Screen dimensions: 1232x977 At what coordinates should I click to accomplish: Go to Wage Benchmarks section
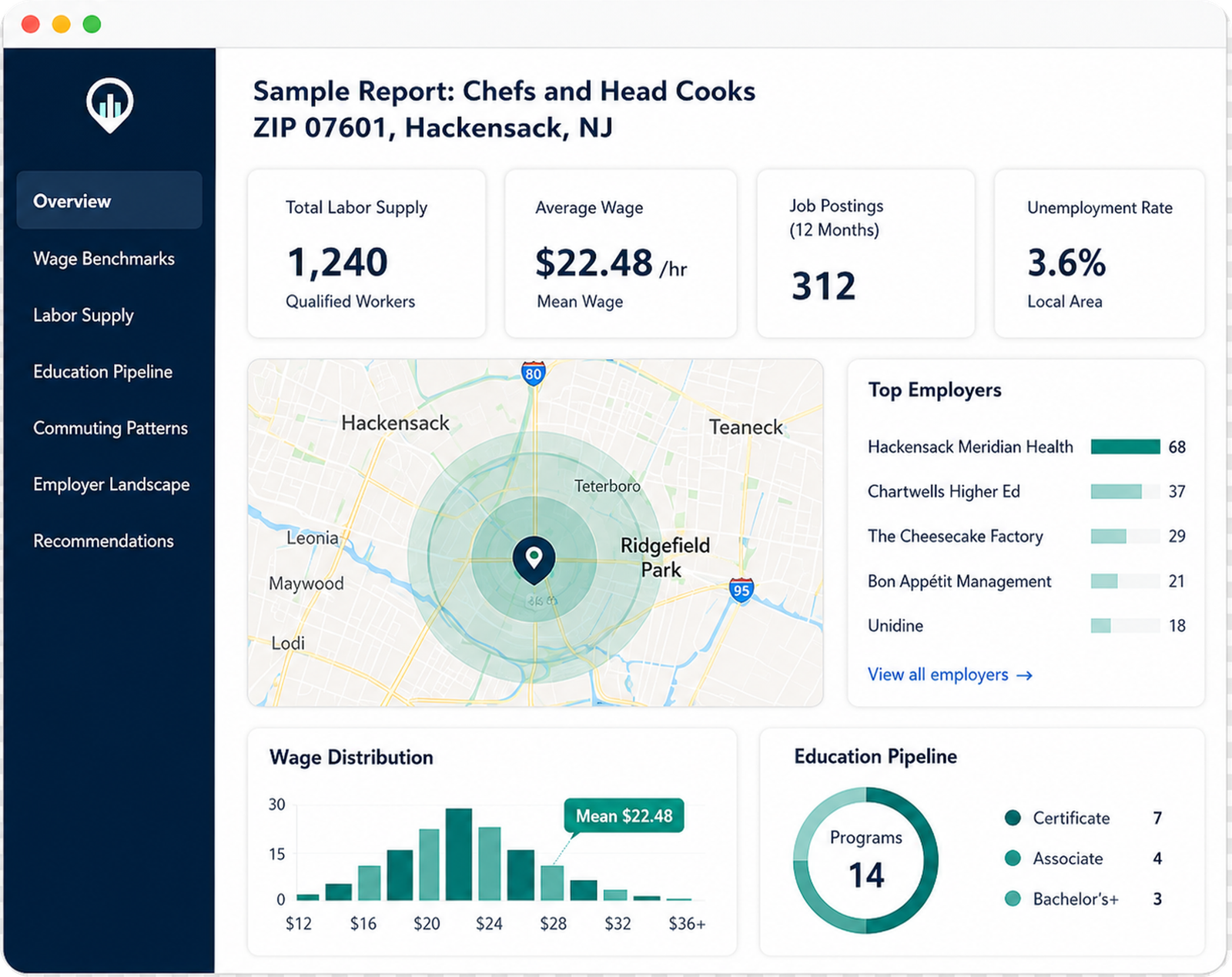104,259
